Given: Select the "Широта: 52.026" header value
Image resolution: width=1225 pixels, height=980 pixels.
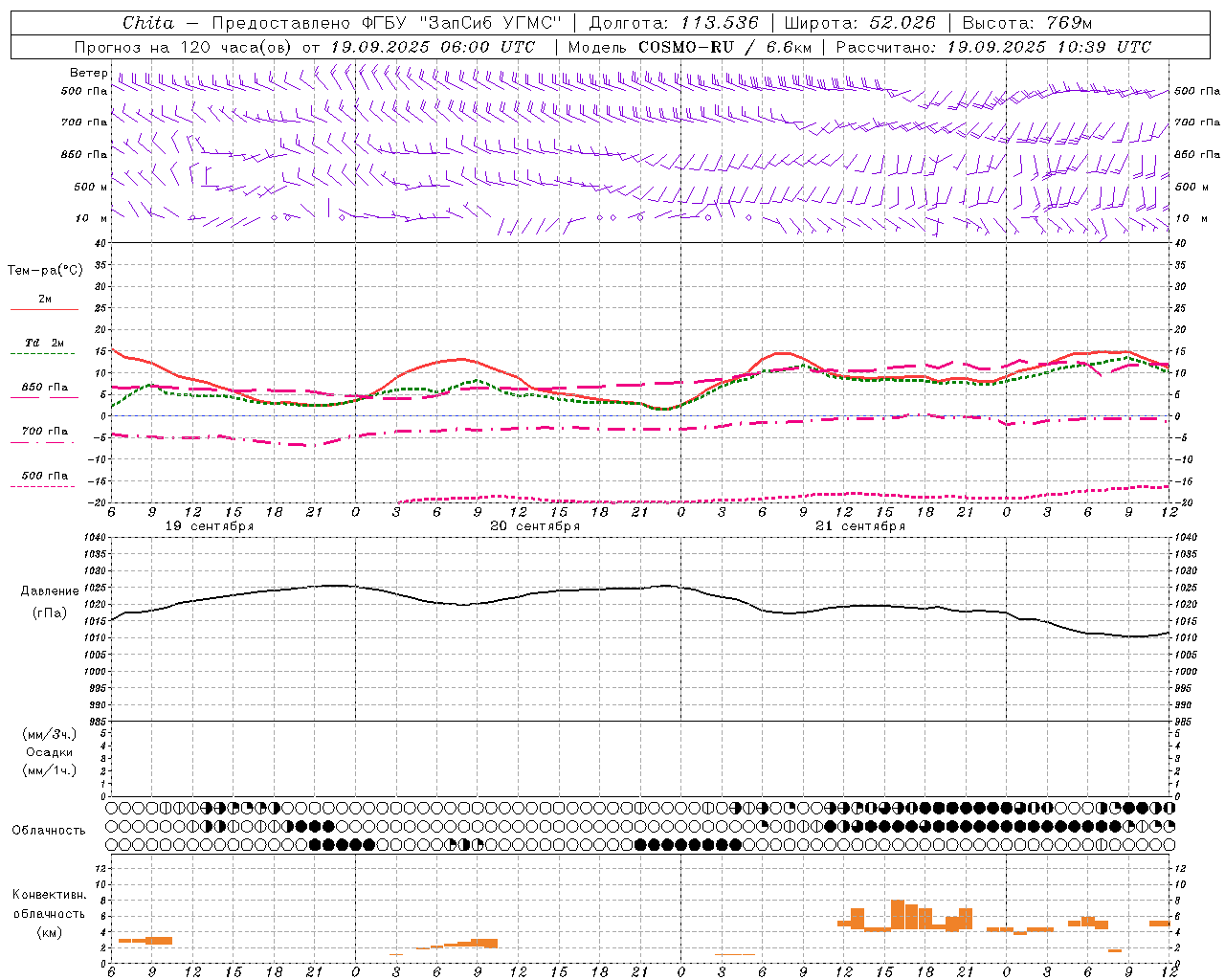Looking at the screenshot, I should [x=860, y=23].
